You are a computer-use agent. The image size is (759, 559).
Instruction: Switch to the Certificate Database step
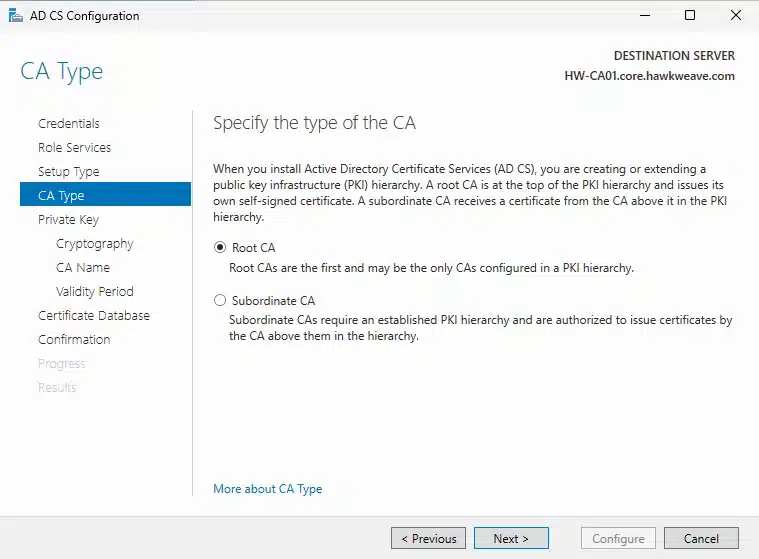[x=94, y=316]
